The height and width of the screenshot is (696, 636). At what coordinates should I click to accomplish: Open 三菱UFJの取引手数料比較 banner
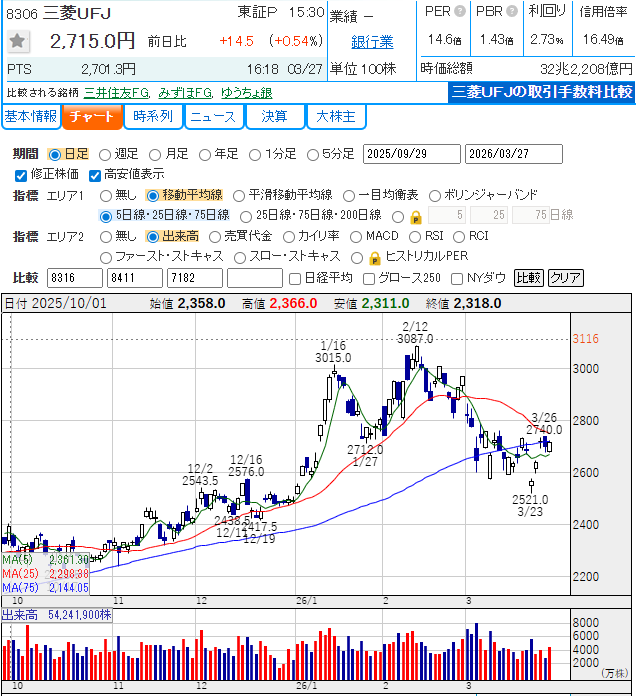(x=541, y=92)
